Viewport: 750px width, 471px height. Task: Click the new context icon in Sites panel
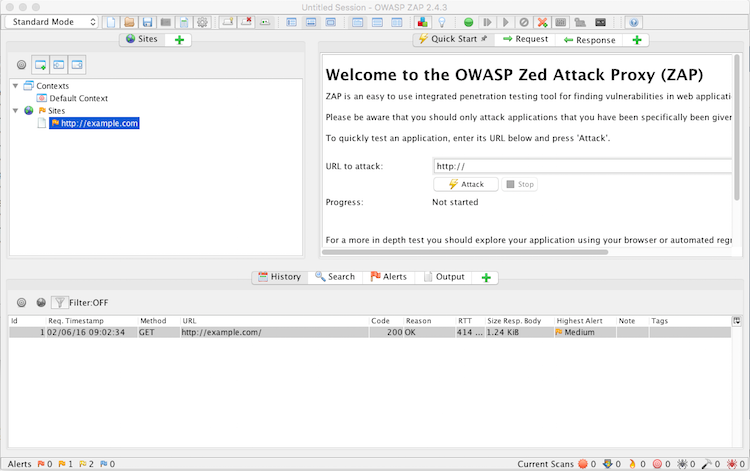pos(40,65)
